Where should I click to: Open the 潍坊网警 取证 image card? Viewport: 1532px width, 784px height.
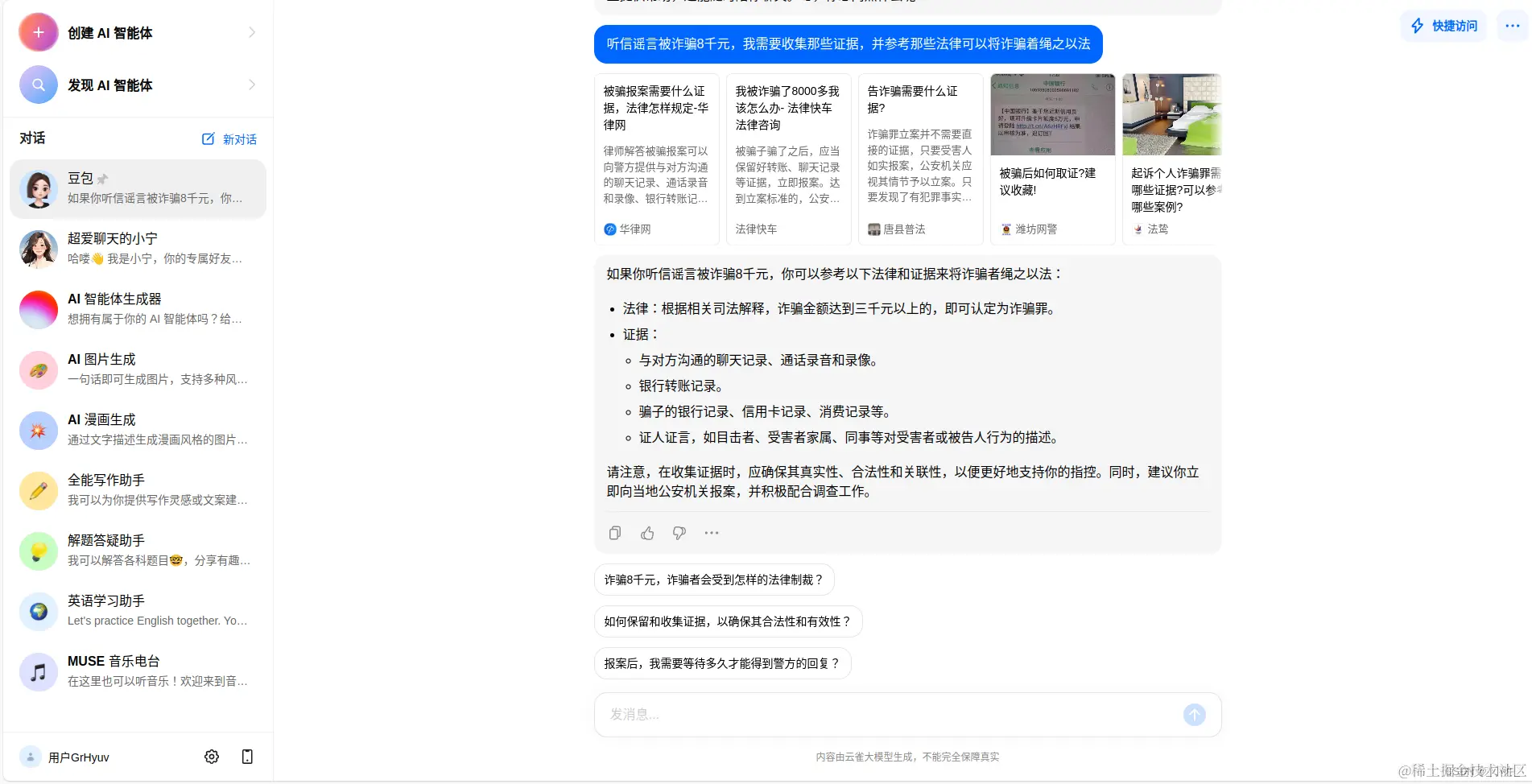point(1052,153)
